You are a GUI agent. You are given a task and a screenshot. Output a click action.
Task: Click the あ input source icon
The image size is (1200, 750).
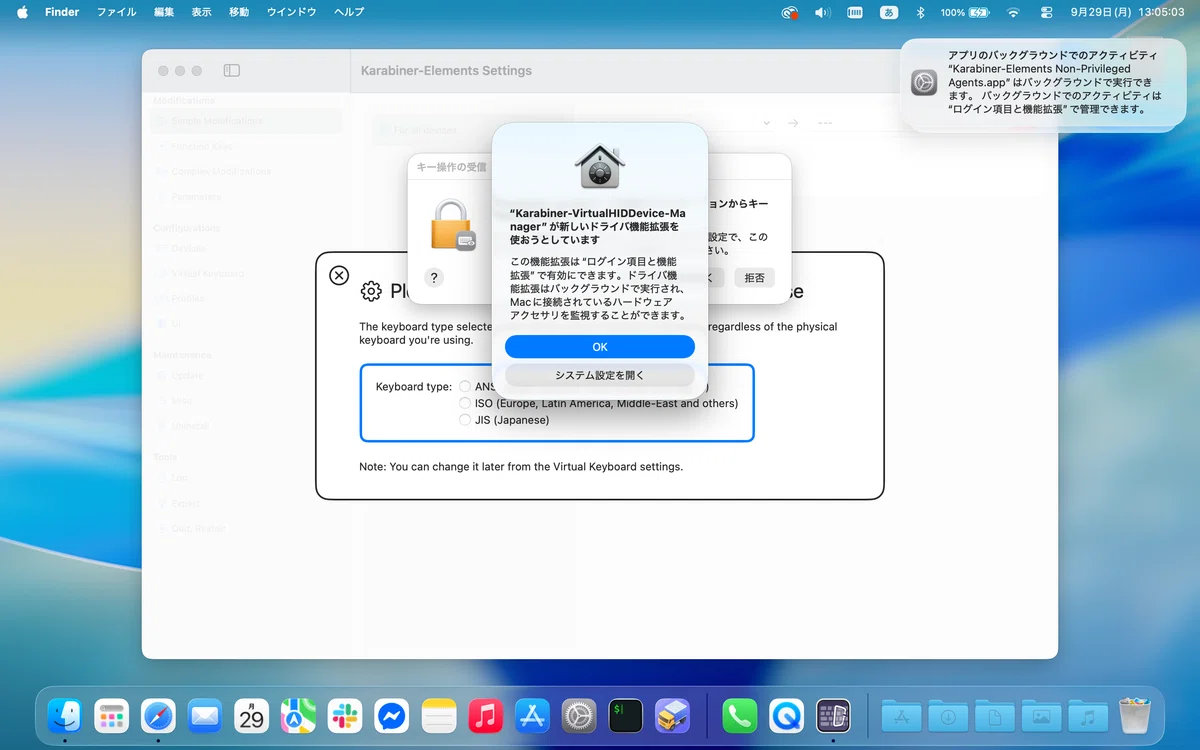coord(888,12)
